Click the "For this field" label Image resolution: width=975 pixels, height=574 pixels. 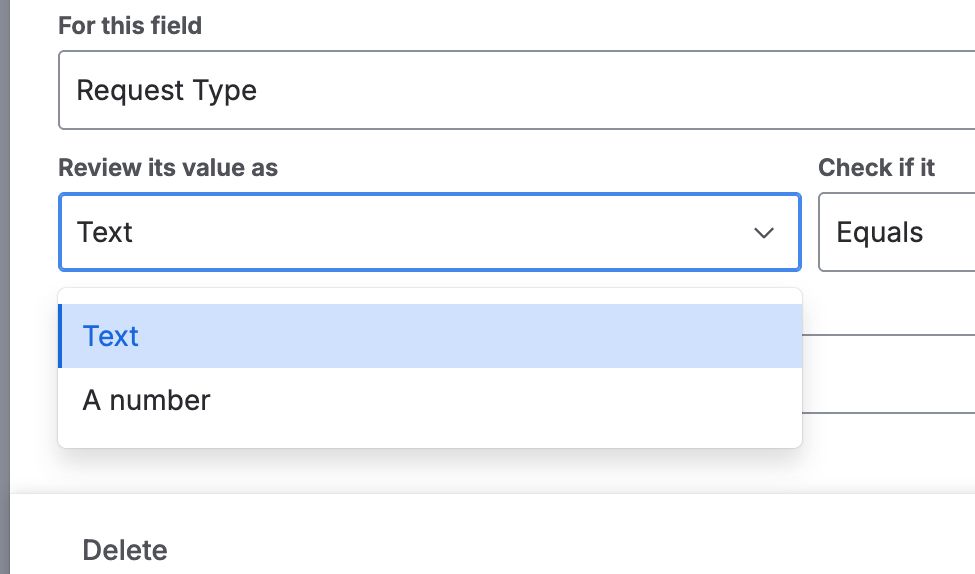tap(130, 26)
